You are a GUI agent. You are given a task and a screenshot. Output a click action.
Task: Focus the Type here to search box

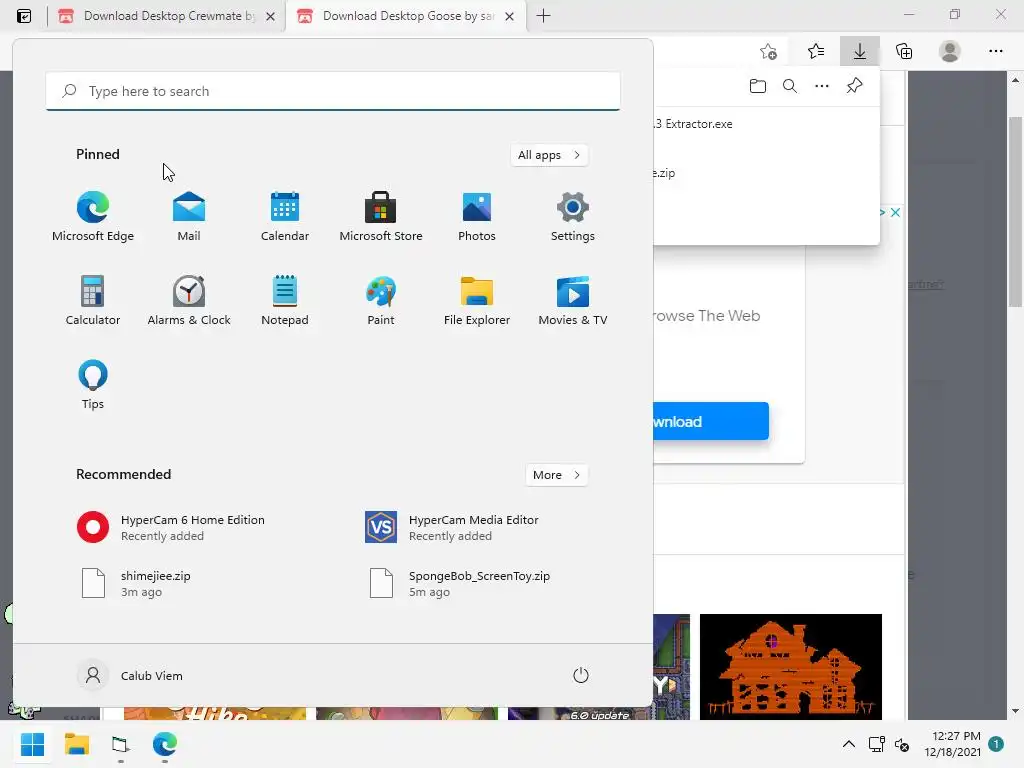click(333, 91)
